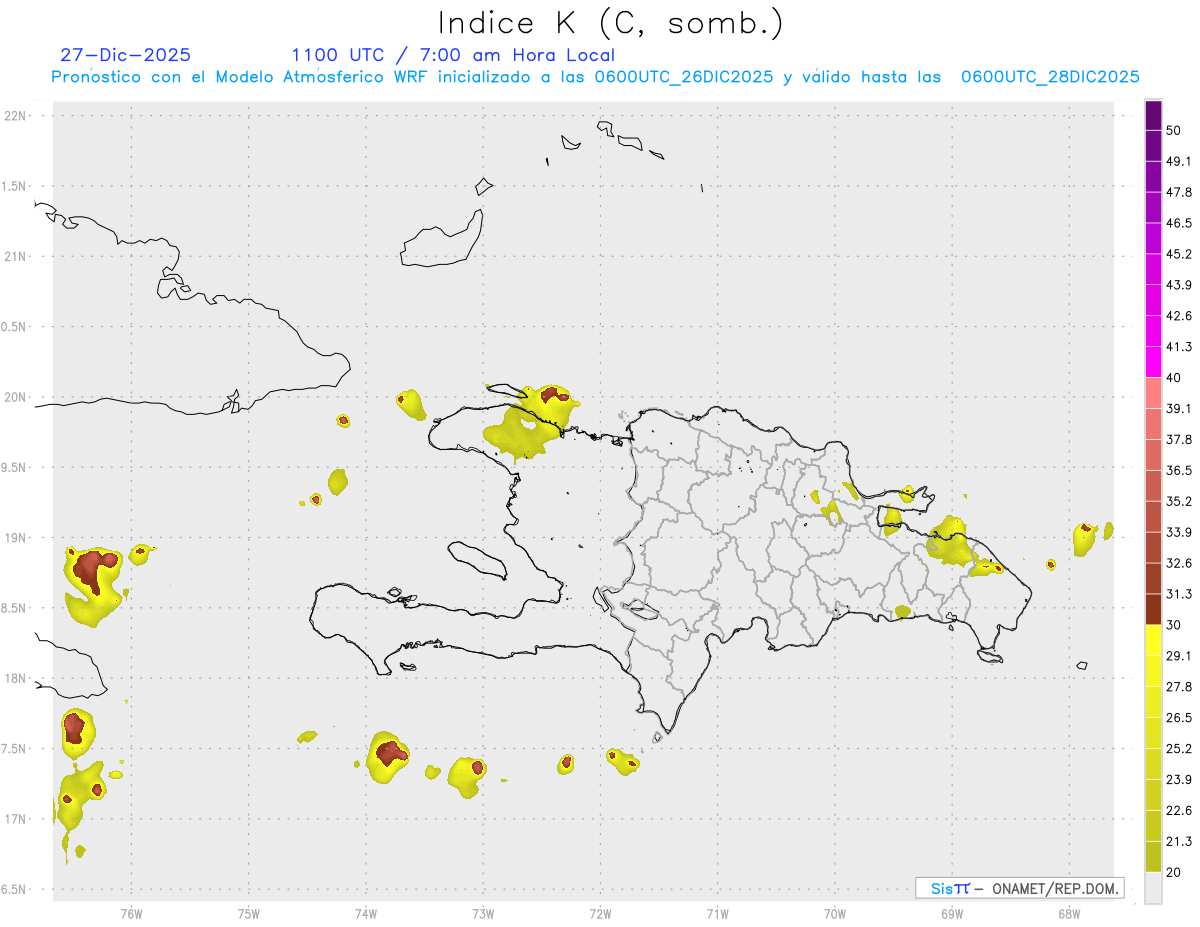Click the longitude label "76W"
The width and height of the screenshot is (1200, 927).
(131, 914)
